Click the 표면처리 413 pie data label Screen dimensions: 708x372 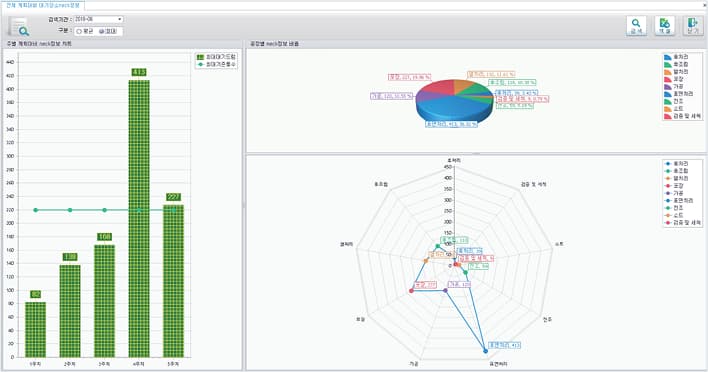click(452, 124)
